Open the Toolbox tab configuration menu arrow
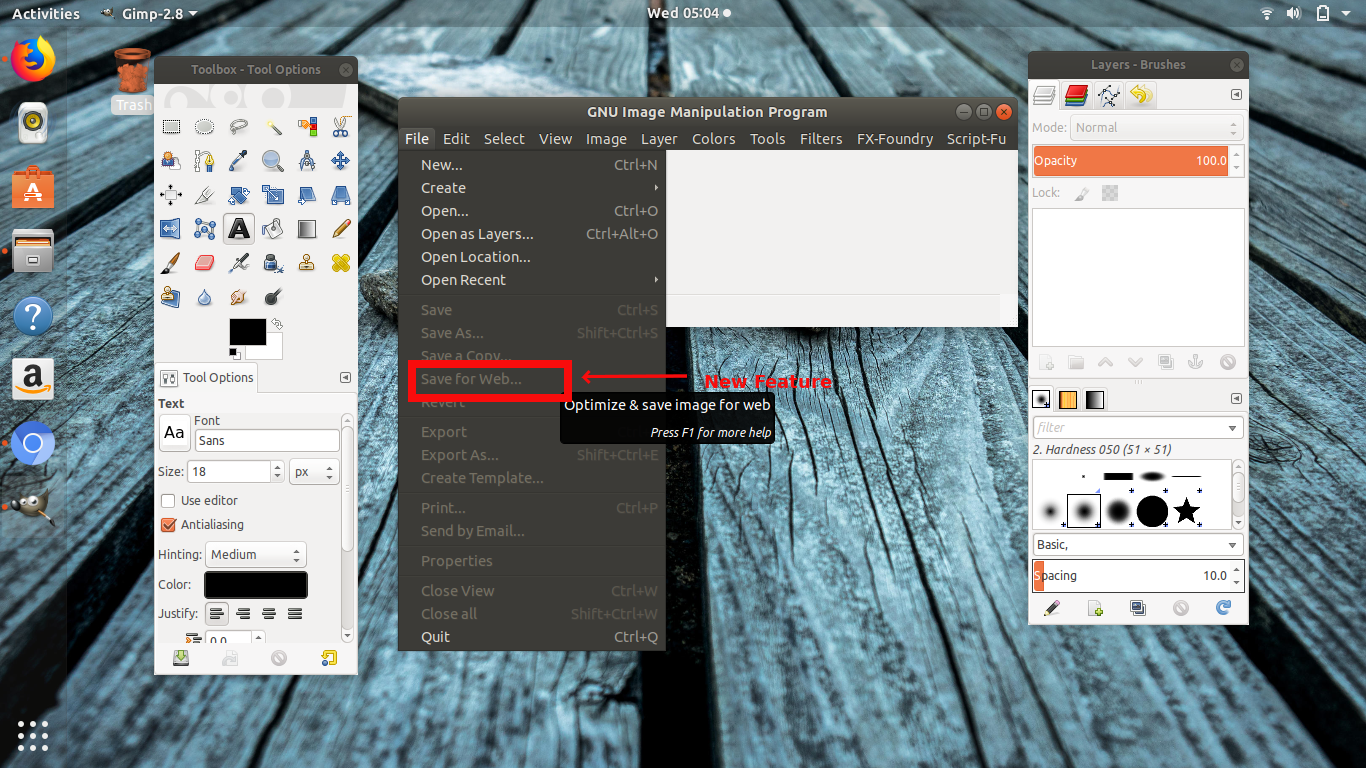Image resolution: width=1366 pixels, height=768 pixels. 345,378
